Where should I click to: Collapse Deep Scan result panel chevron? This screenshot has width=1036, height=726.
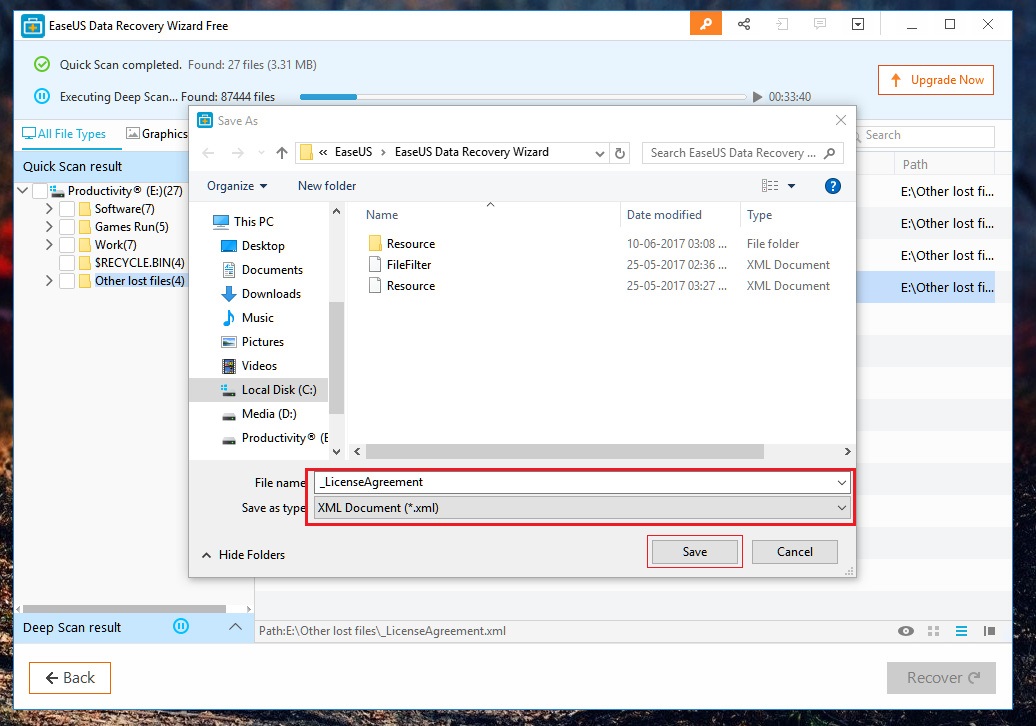235,626
